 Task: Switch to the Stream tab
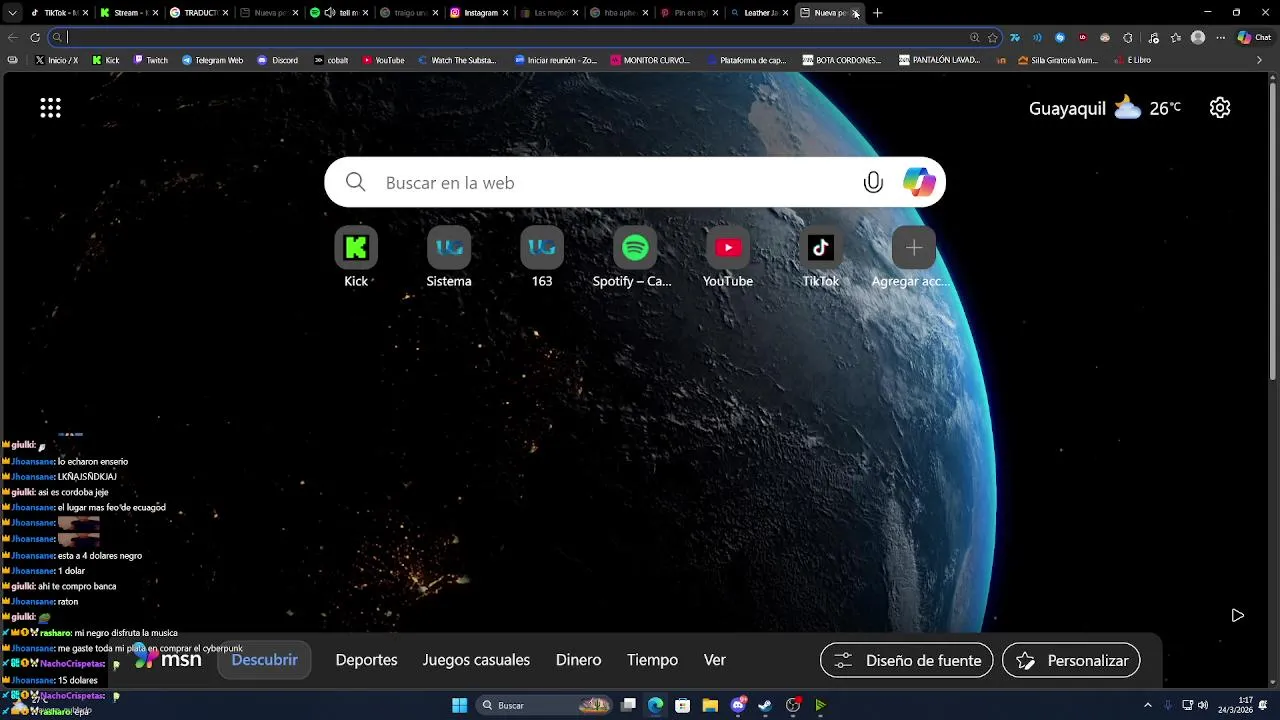[x=130, y=13]
